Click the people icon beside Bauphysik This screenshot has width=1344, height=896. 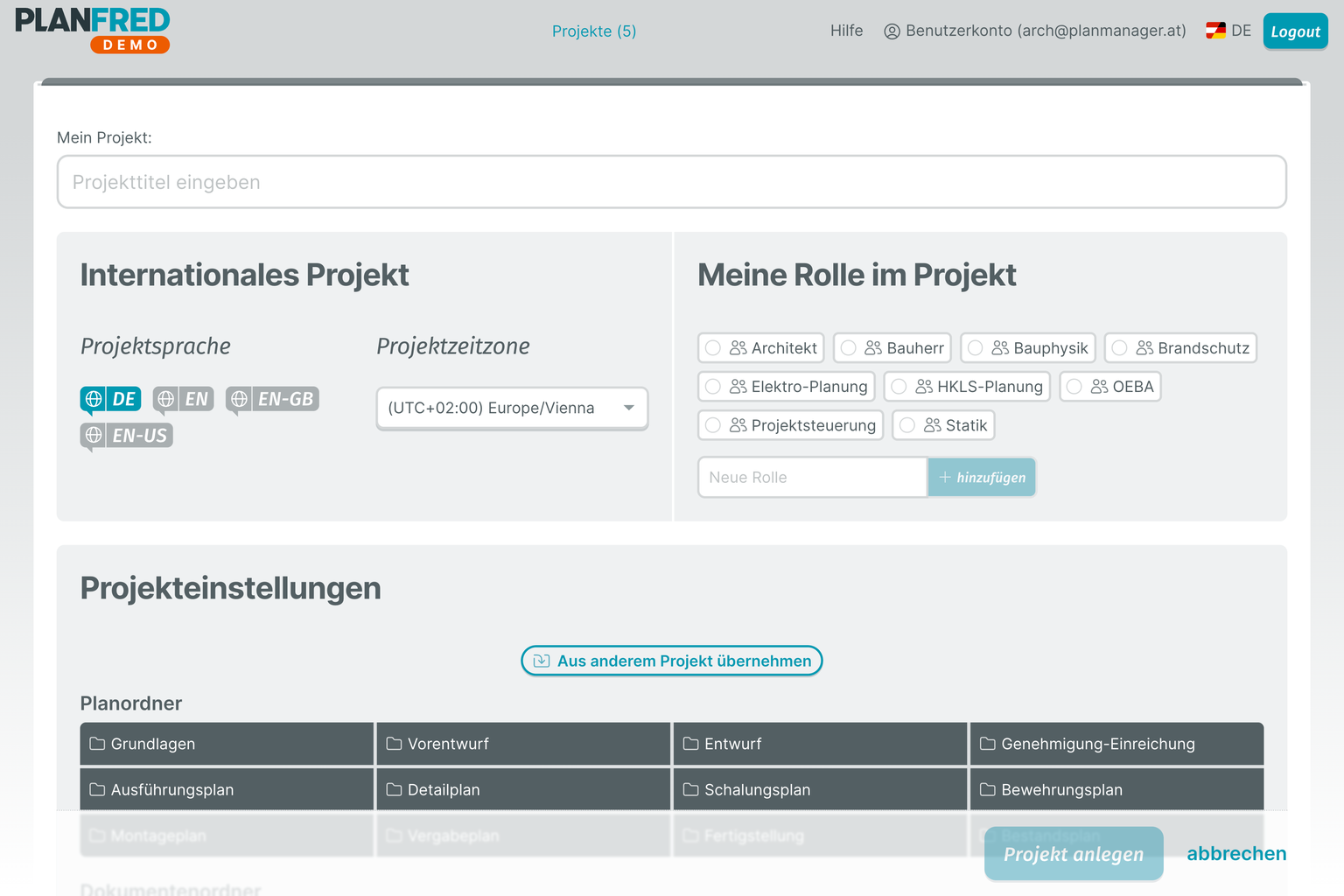tap(1000, 348)
